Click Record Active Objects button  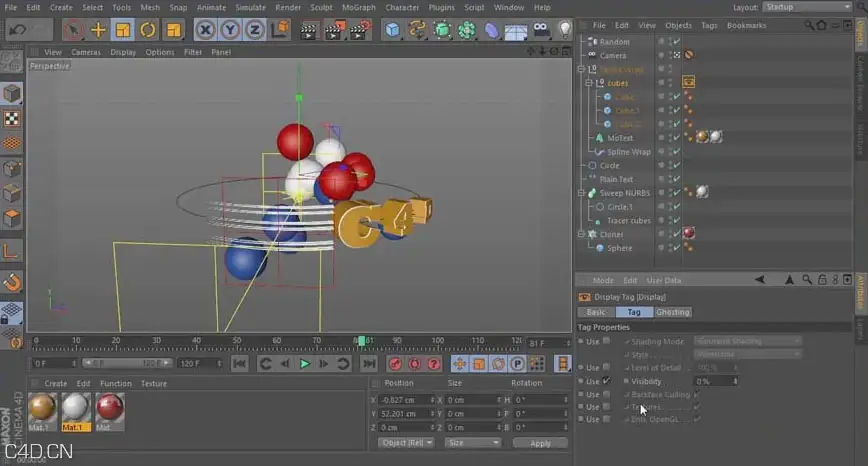(395, 364)
